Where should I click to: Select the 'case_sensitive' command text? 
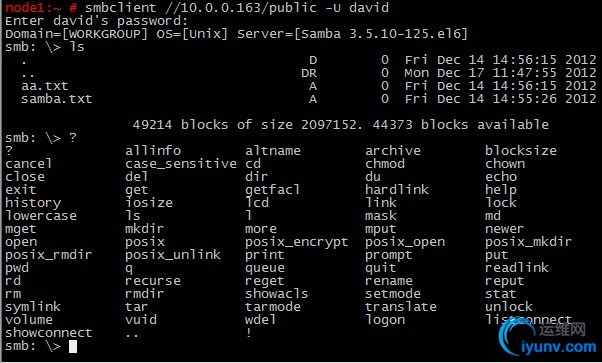coord(180,164)
